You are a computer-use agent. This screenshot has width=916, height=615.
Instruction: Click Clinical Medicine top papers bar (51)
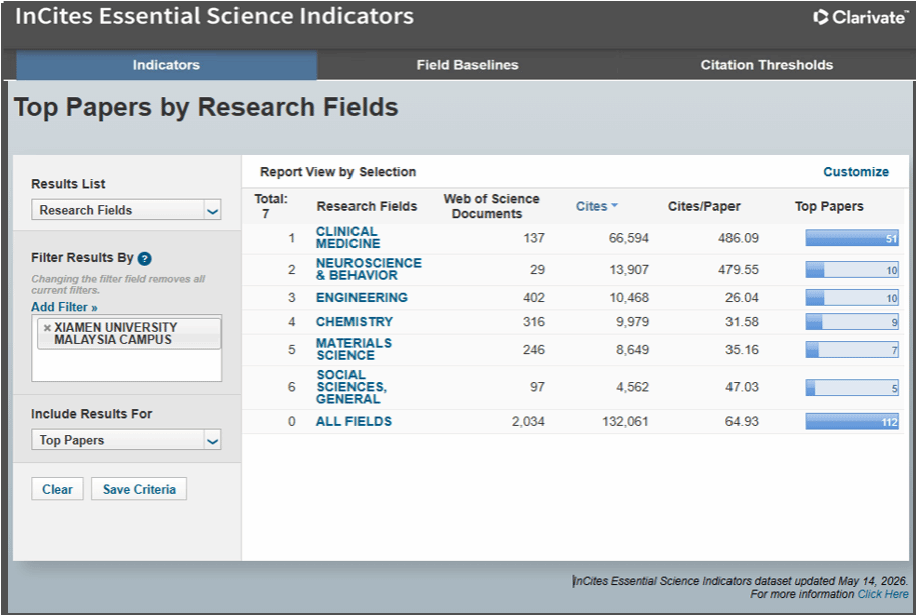(x=852, y=238)
